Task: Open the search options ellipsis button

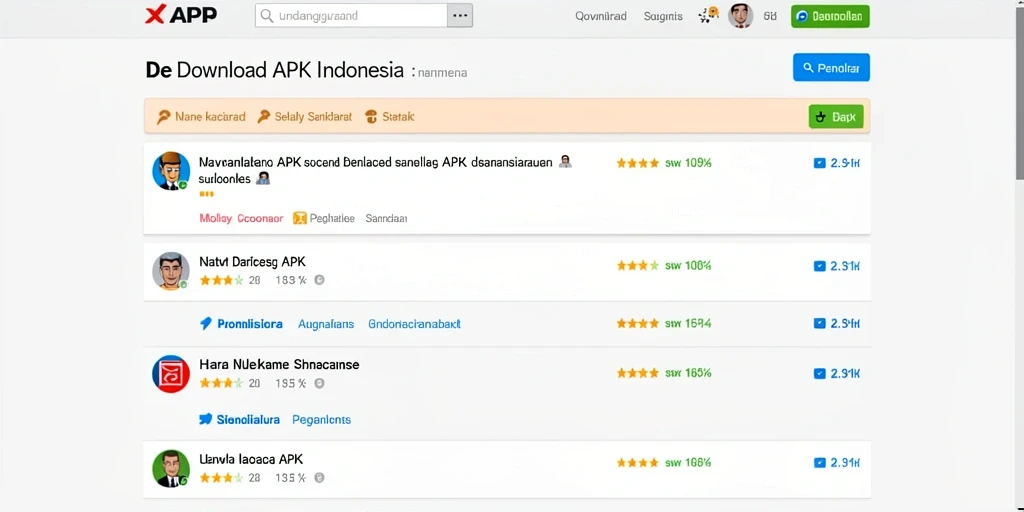Action: pyautogui.click(x=460, y=16)
